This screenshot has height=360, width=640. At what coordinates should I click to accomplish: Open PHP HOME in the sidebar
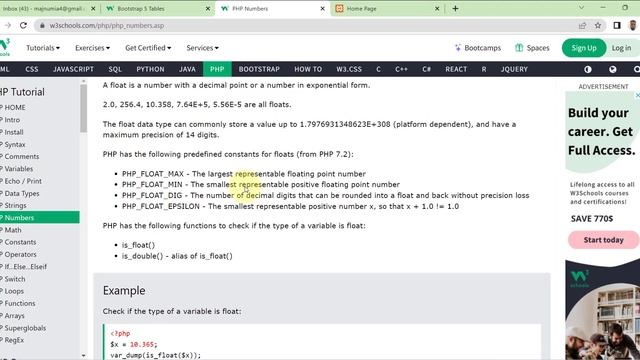40,107
